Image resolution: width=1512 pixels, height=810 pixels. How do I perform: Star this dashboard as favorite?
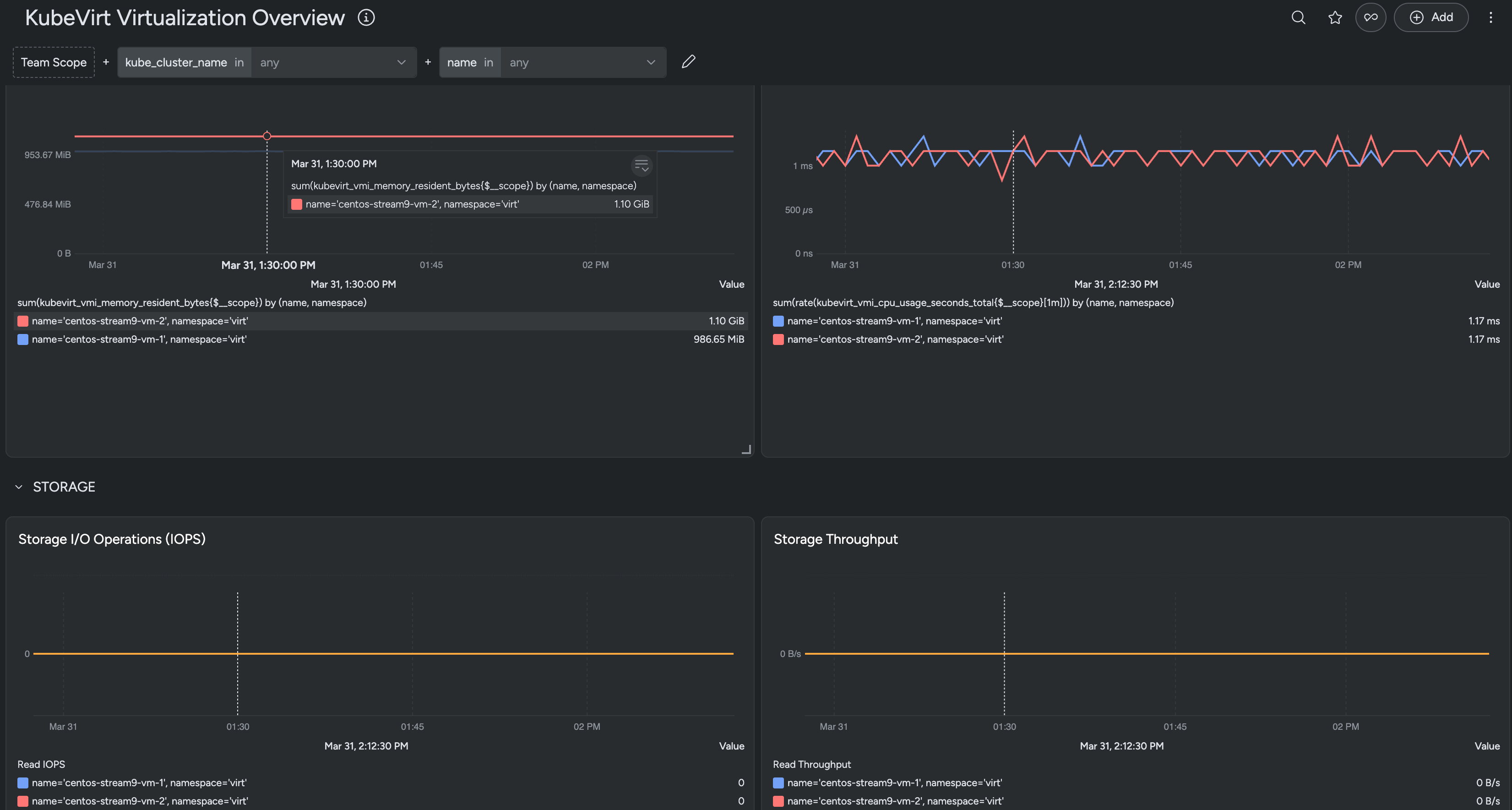pos(1335,17)
